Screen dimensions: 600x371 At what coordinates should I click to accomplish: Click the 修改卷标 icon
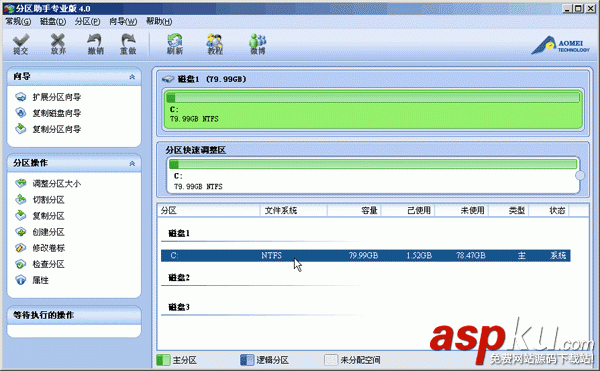tap(21, 248)
